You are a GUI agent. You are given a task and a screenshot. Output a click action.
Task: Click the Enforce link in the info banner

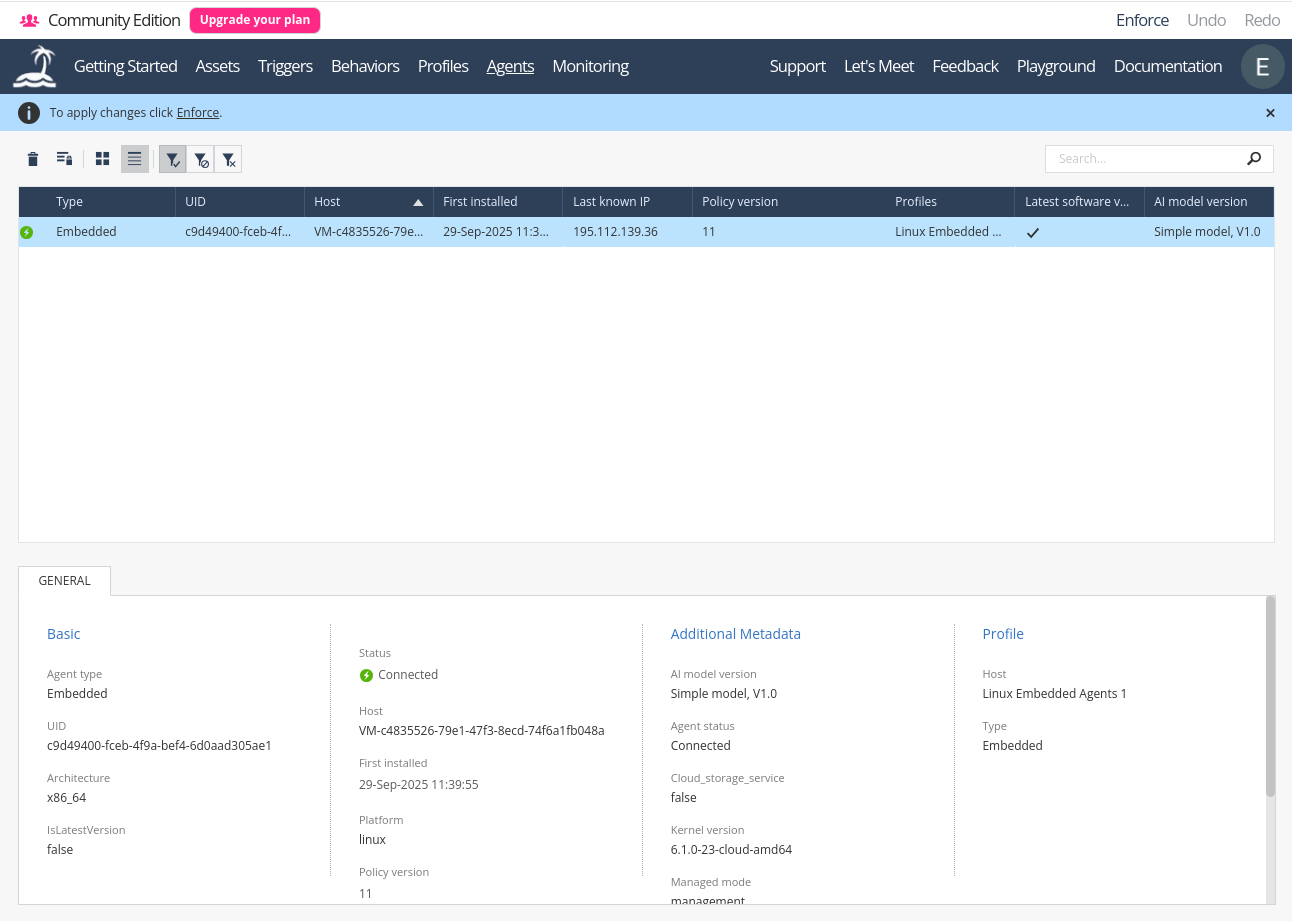[x=198, y=113]
